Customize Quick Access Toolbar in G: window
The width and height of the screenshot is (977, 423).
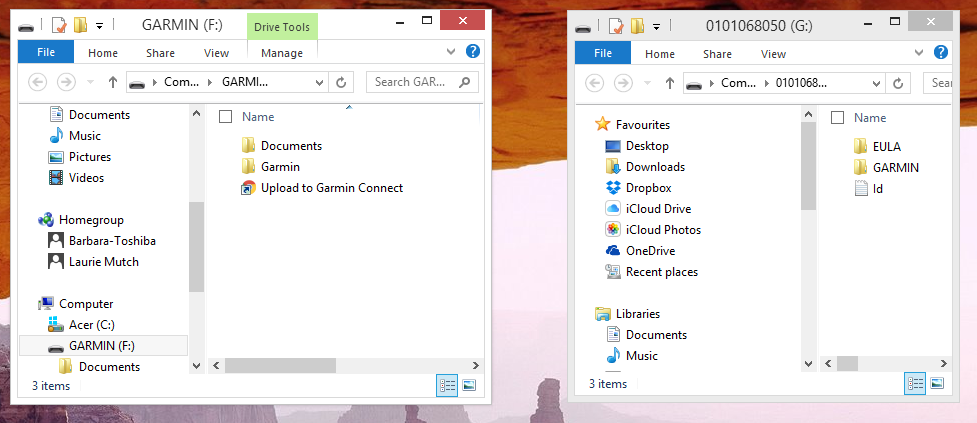[655, 26]
